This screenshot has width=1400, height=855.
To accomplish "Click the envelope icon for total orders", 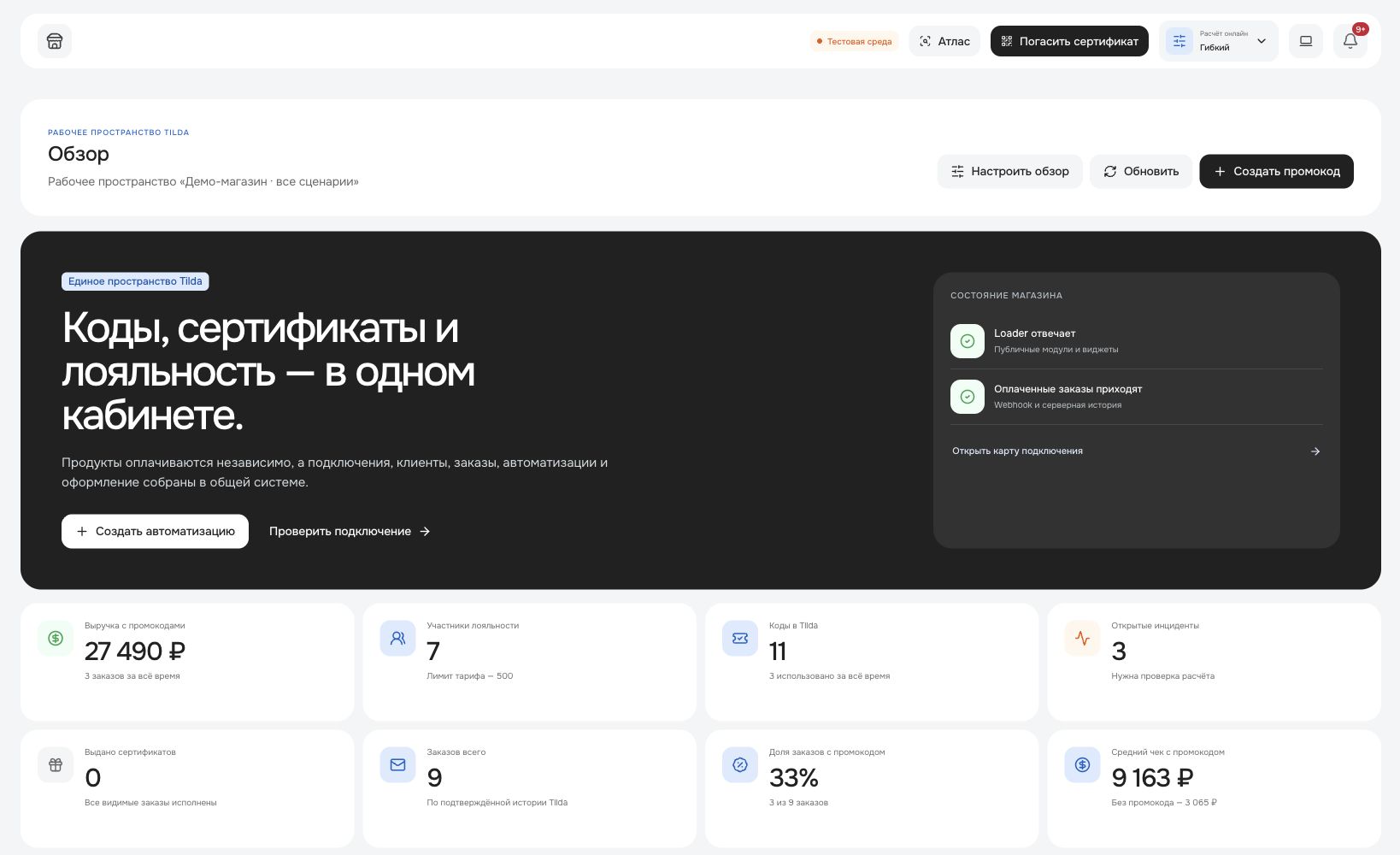I will tap(397, 765).
